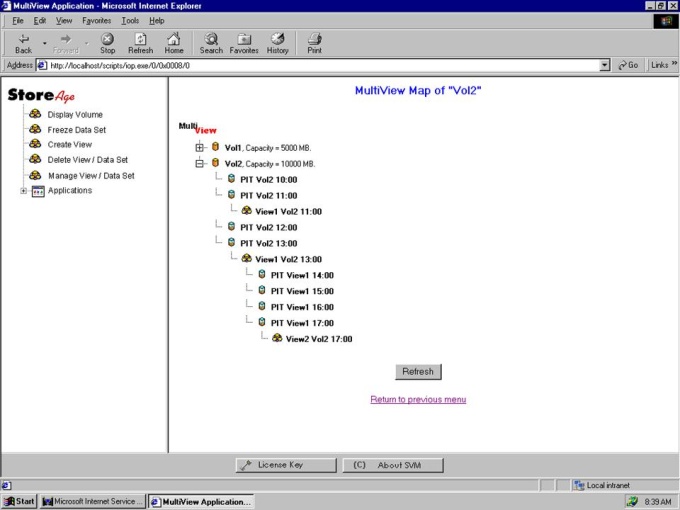The image size is (680, 510).
Task: Select the text 'PIT View1 15:00'
Action: (x=302, y=291)
